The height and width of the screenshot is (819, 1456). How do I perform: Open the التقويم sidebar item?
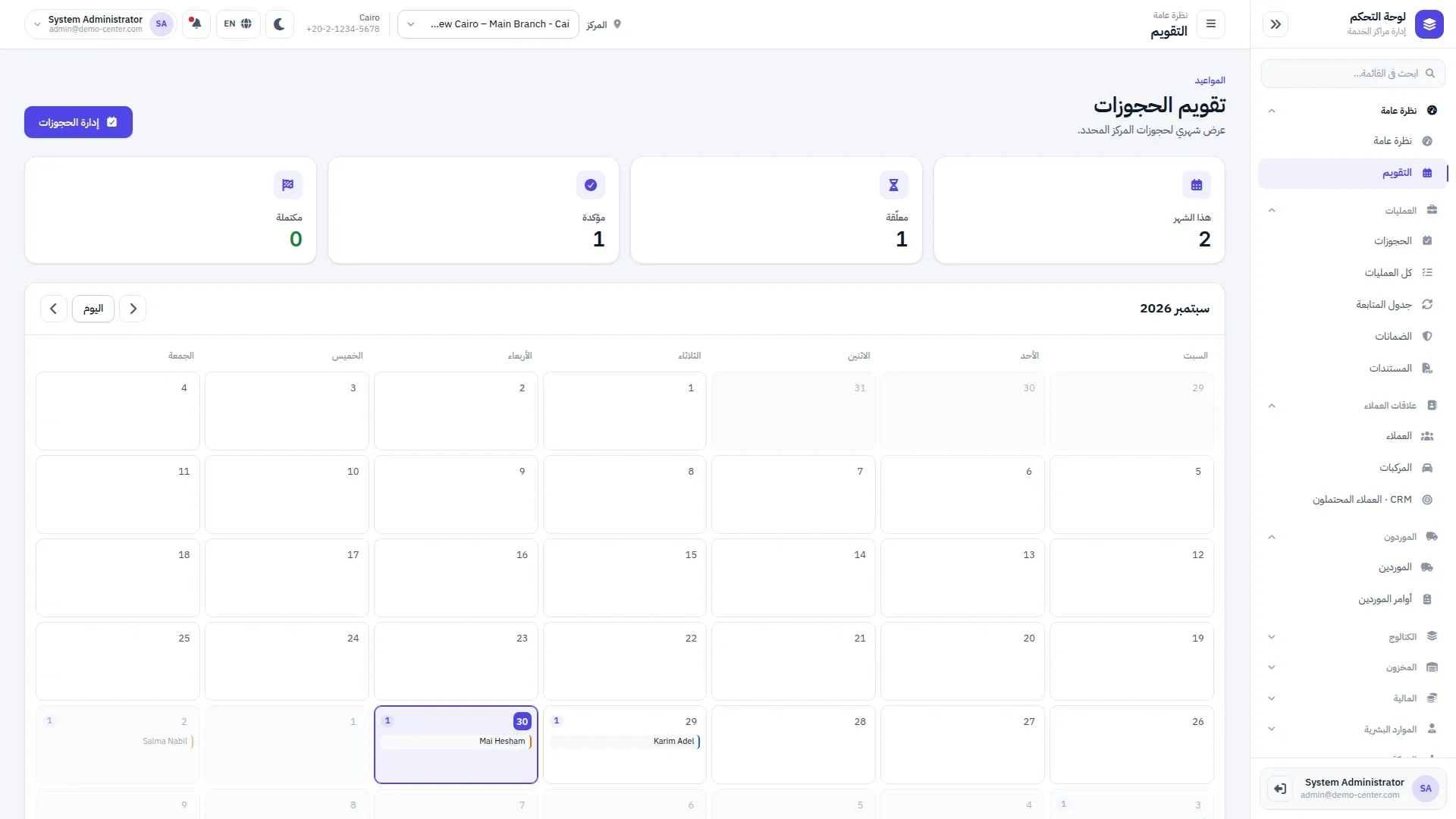pos(1353,173)
